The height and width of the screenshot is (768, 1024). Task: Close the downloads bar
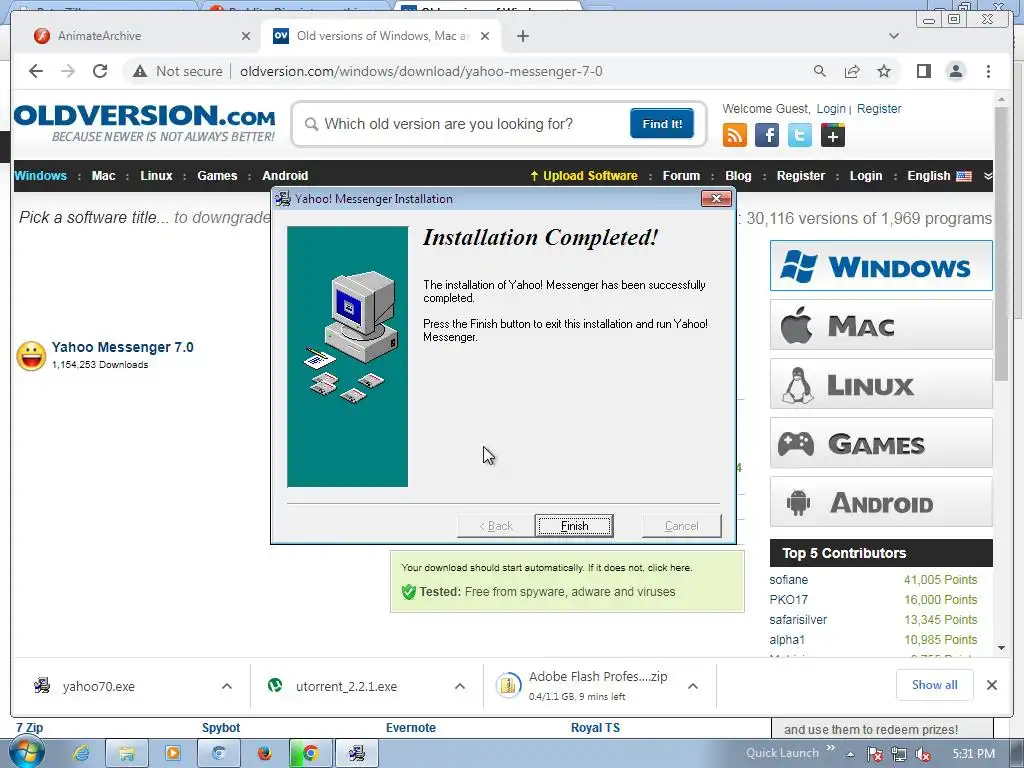click(x=991, y=685)
